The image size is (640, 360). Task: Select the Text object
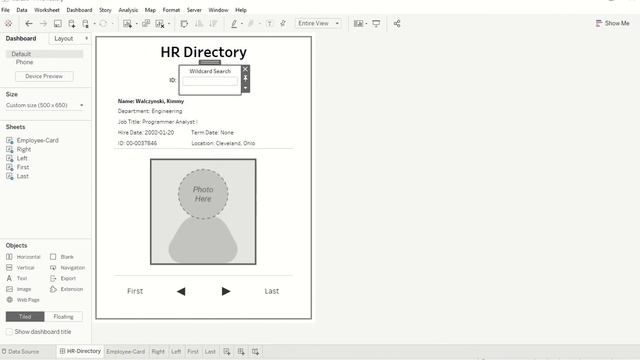pyautogui.click(x=17, y=278)
